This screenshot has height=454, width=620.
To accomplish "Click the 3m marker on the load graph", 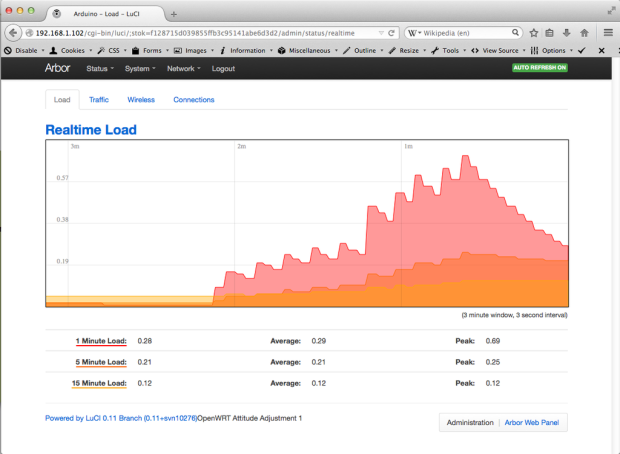I will [75, 146].
